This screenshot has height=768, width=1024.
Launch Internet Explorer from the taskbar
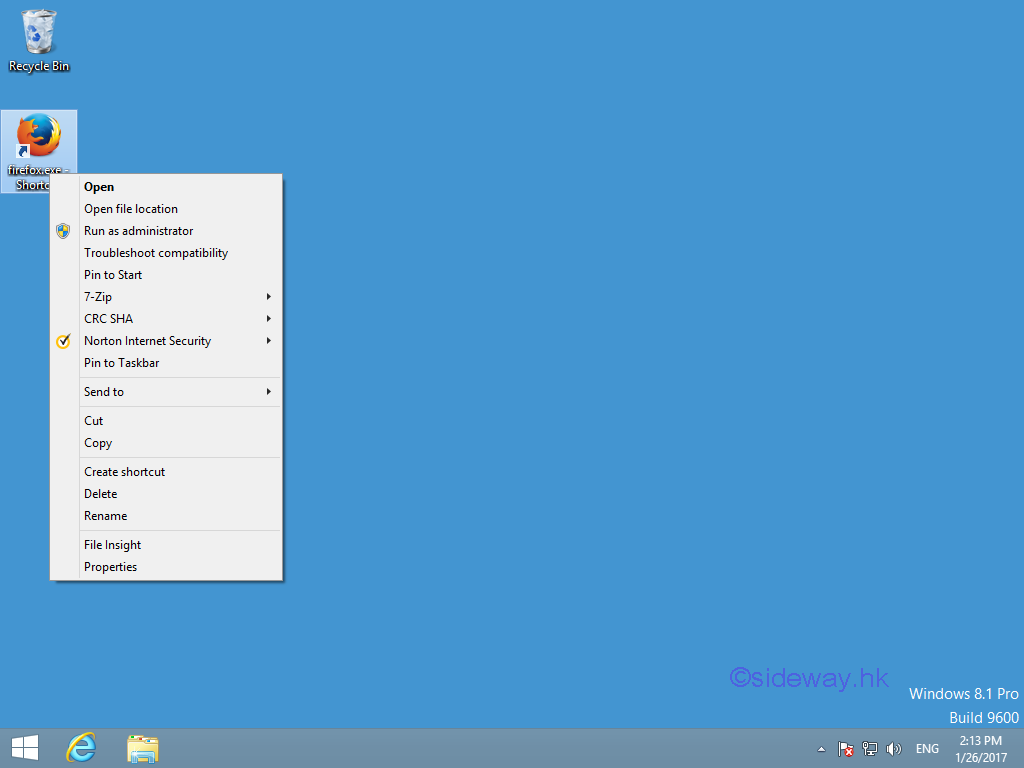pos(81,748)
